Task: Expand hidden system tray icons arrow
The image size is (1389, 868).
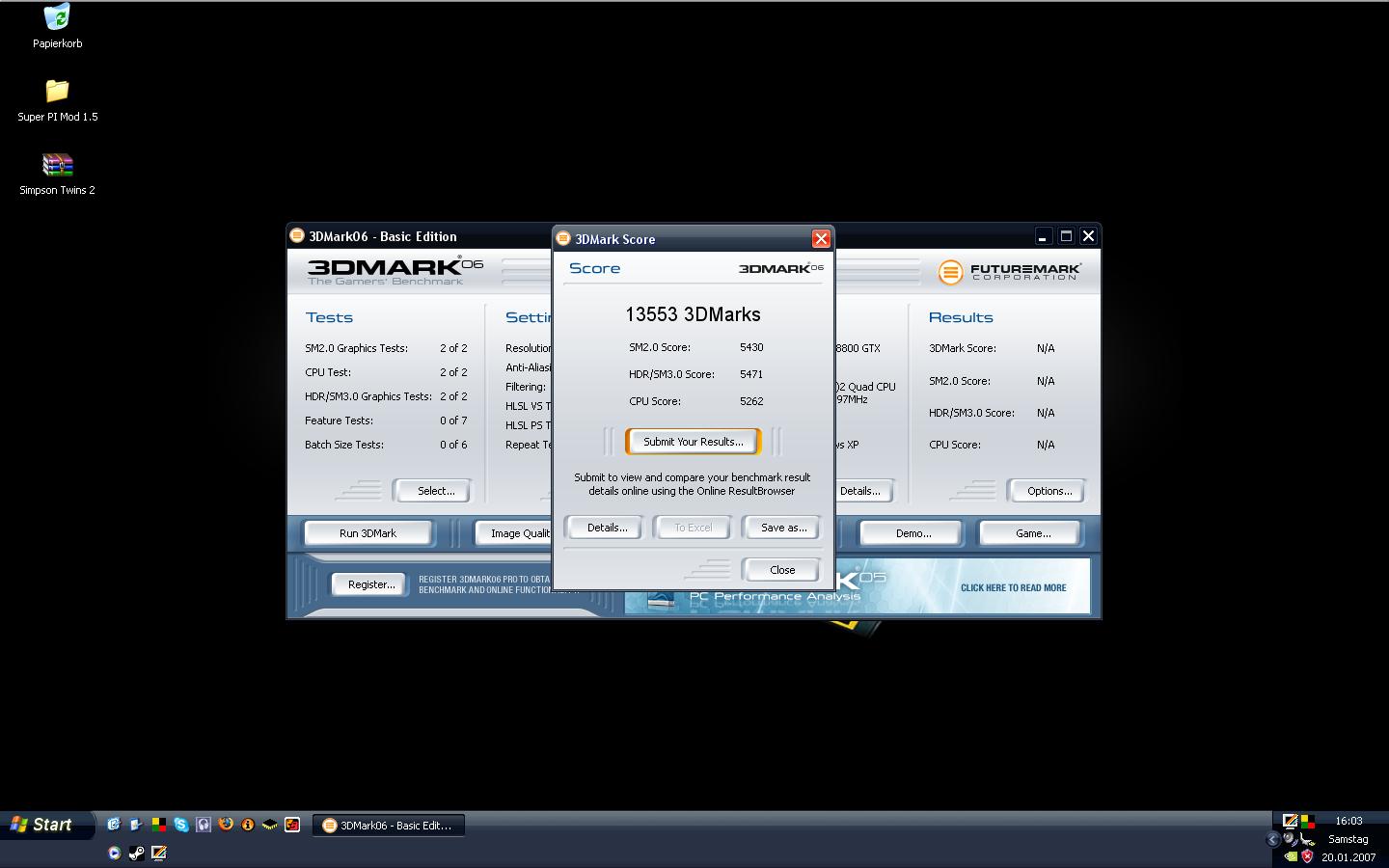Action: point(1273,839)
